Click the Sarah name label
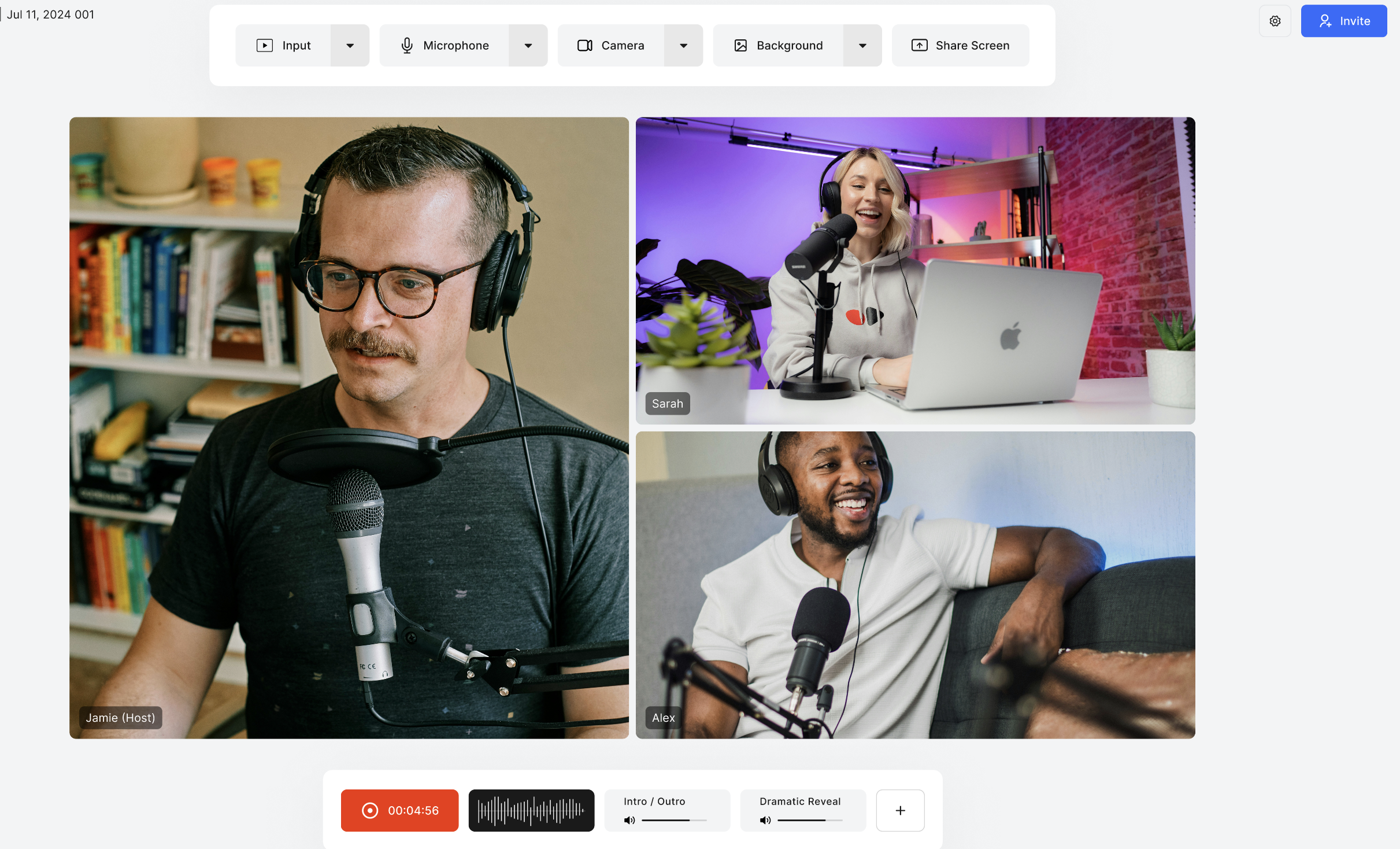Image resolution: width=1400 pixels, height=849 pixels. pos(667,403)
